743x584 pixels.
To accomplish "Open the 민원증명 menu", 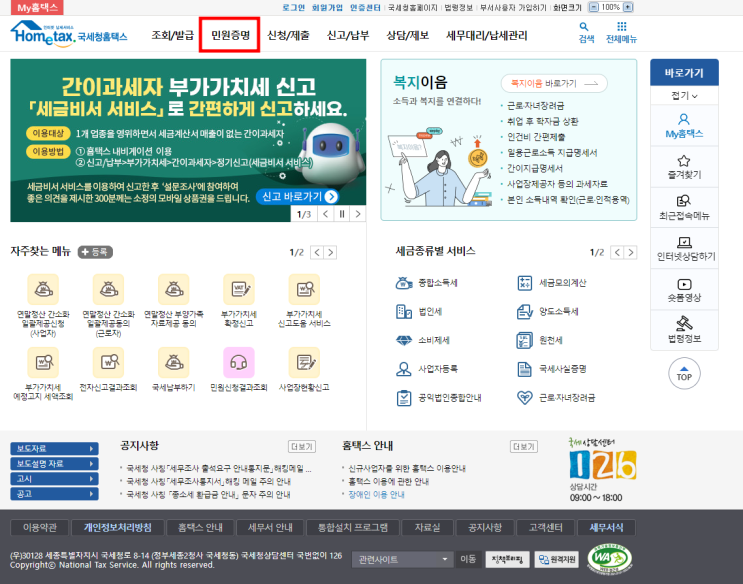I will (230, 35).
